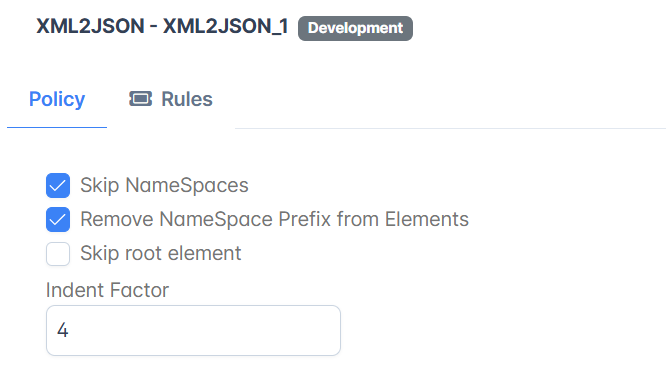
Task: Click the blue underline beneath the Policy tab
Action: pyautogui.click(x=57, y=127)
